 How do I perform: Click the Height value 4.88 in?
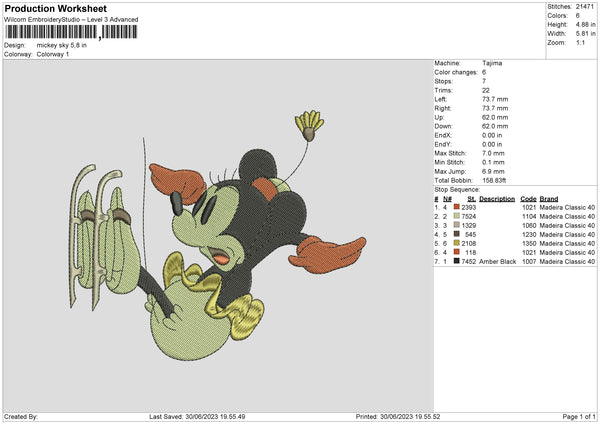[585, 24]
